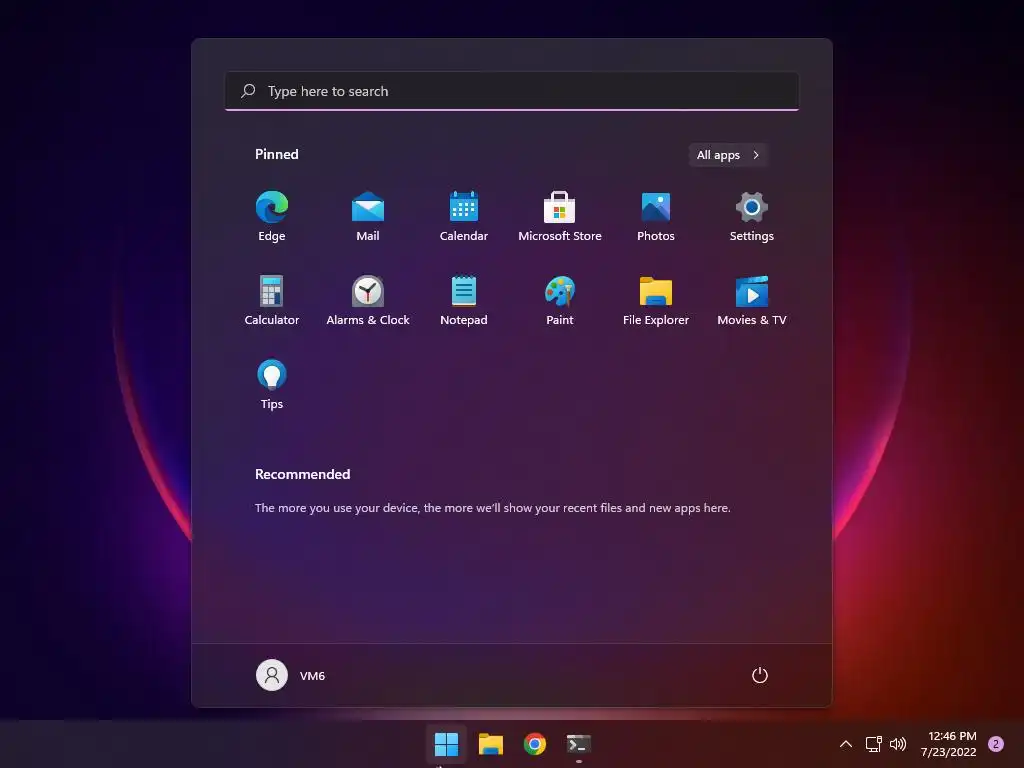The image size is (1024, 768).
Task: Launch Google Chrome from the taskbar
Action: (535, 744)
